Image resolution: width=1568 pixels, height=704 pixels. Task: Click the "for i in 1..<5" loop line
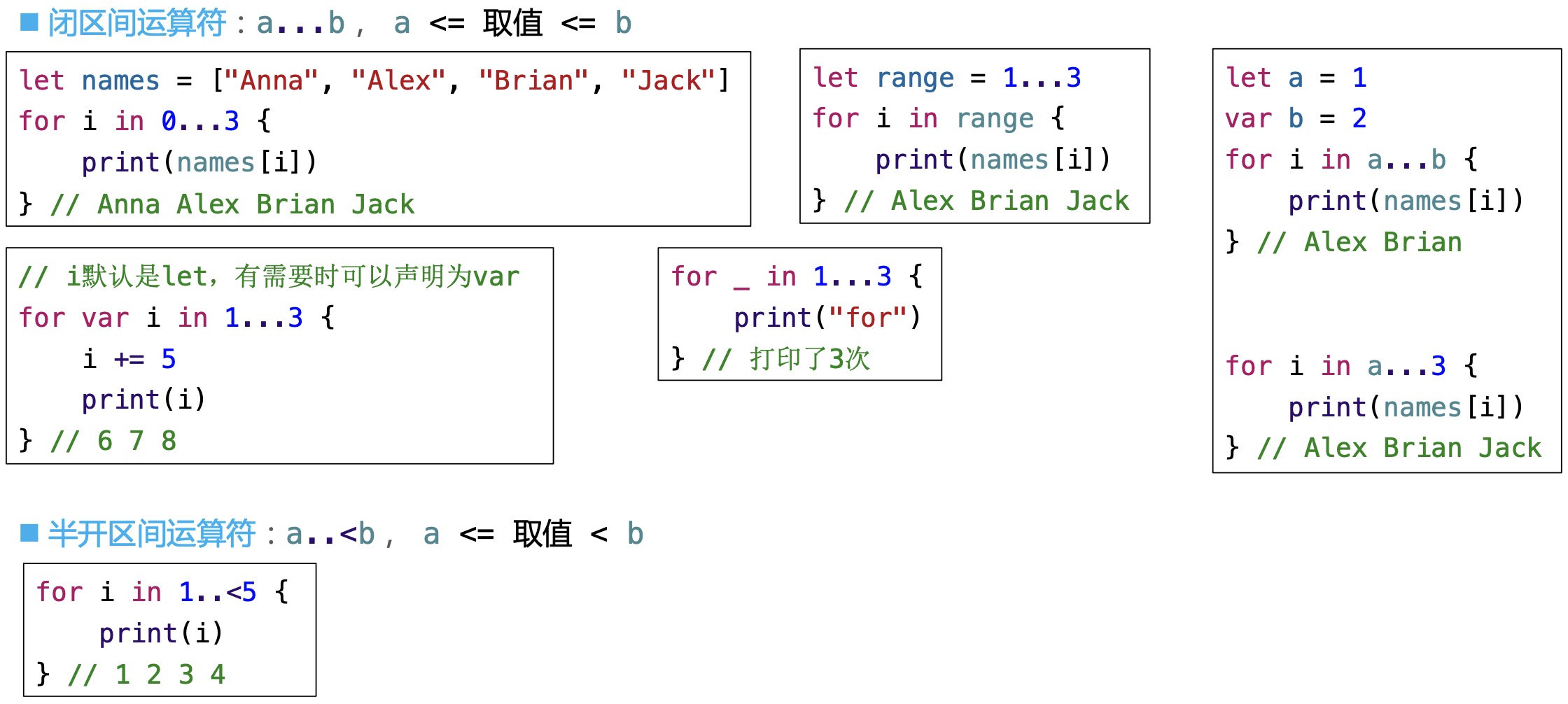tap(162, 592)
